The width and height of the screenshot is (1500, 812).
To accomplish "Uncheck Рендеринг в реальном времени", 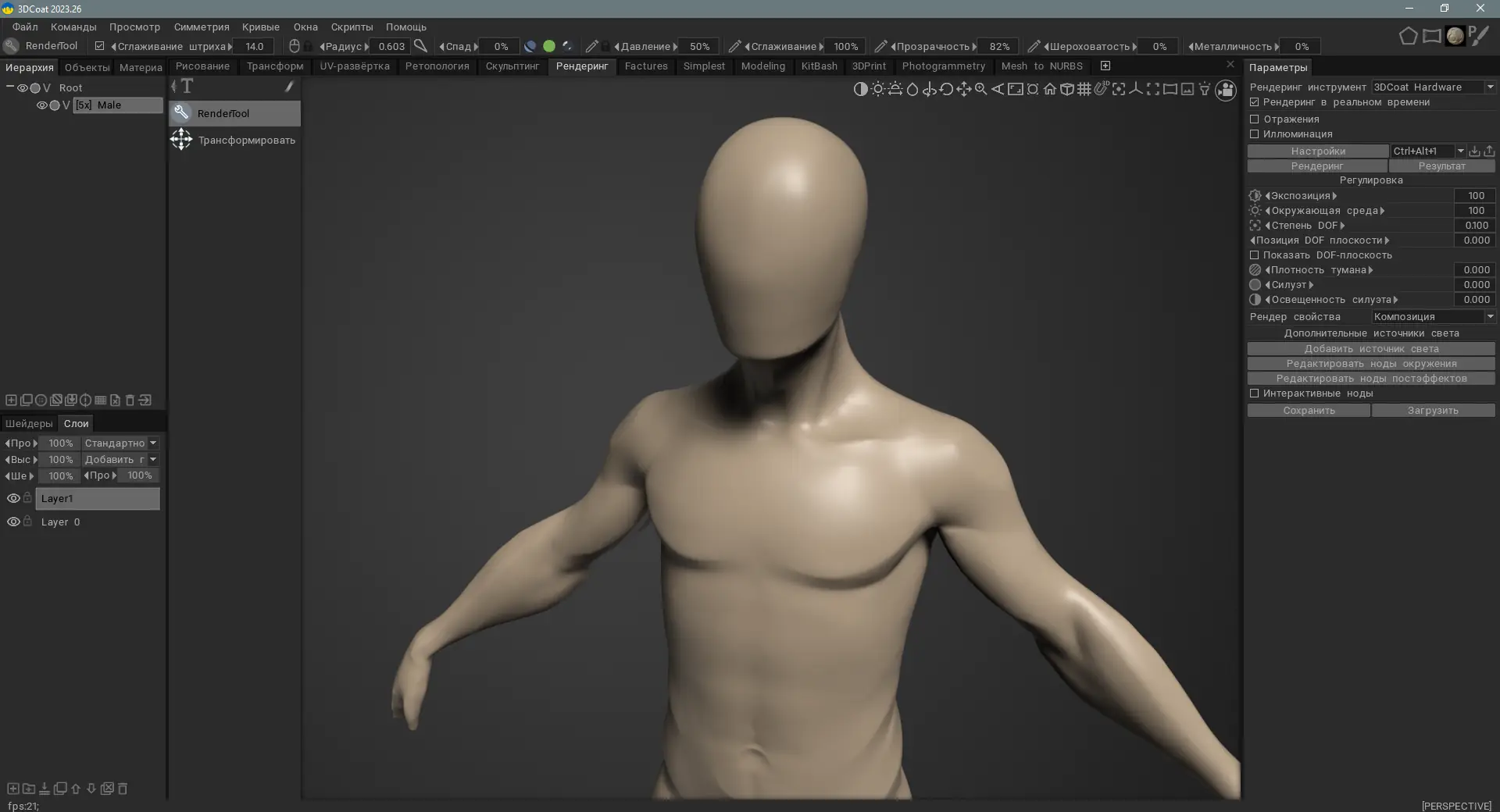I will [1255, 102].
